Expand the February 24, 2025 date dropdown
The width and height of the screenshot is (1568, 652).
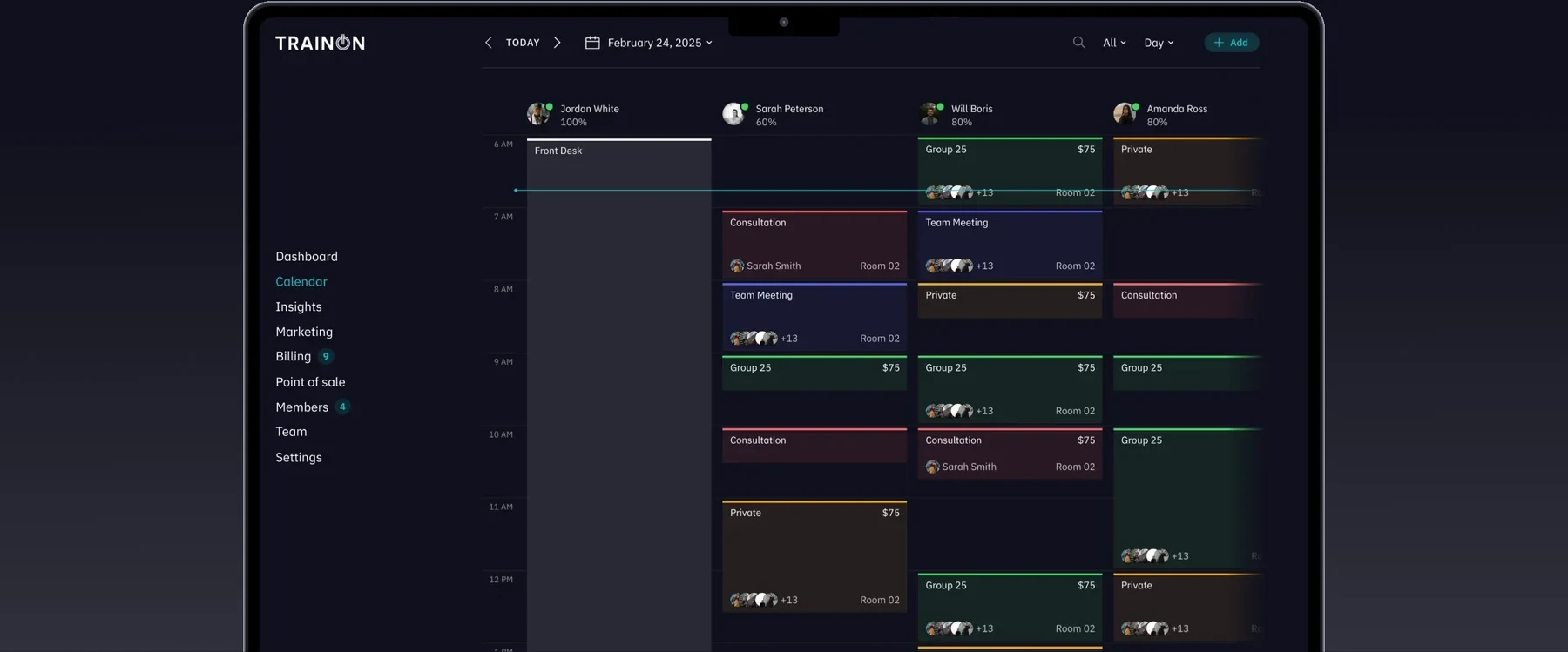[659, 43]
